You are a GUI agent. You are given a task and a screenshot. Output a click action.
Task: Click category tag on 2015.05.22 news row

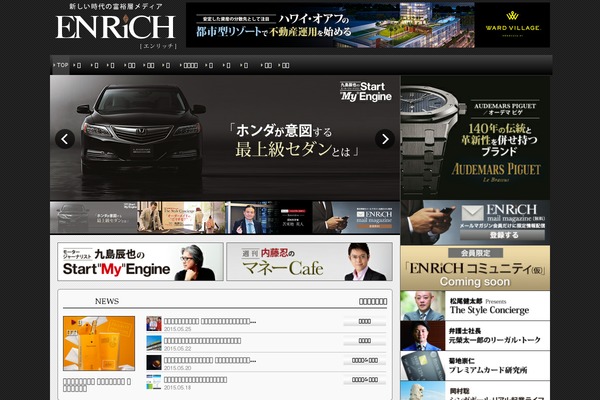click(364, 341)
